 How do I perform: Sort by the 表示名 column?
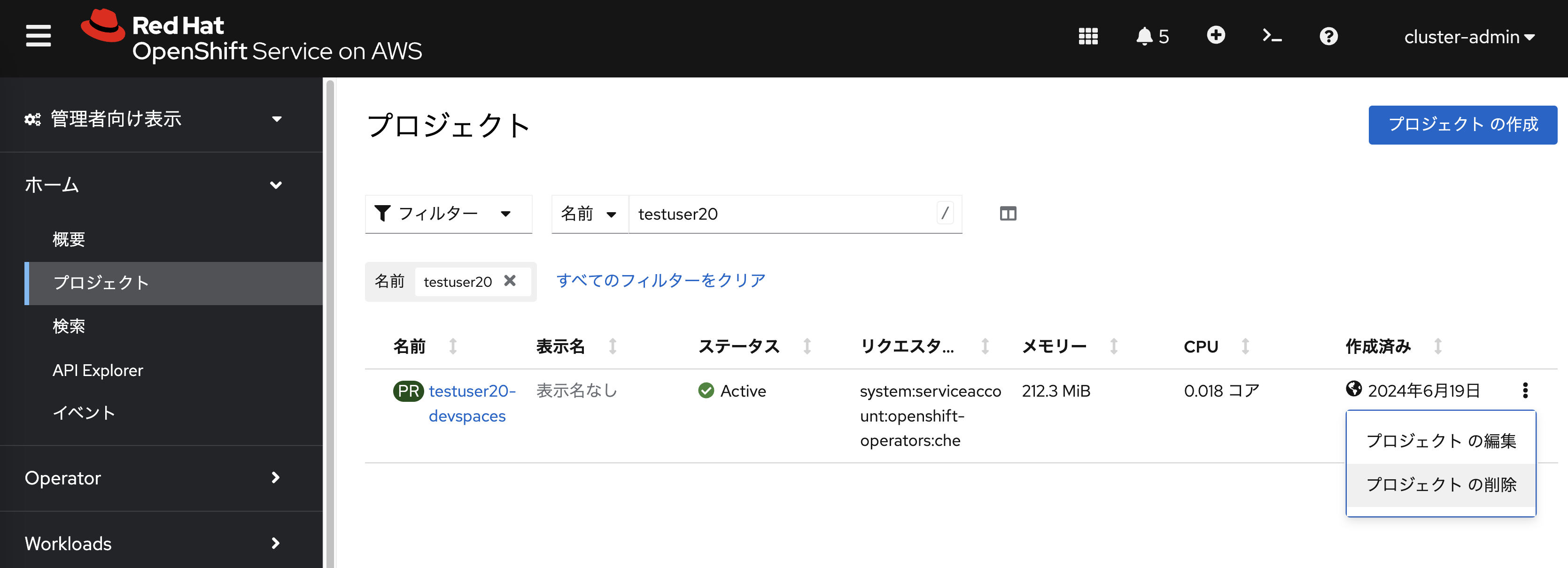tap(576, 346)
